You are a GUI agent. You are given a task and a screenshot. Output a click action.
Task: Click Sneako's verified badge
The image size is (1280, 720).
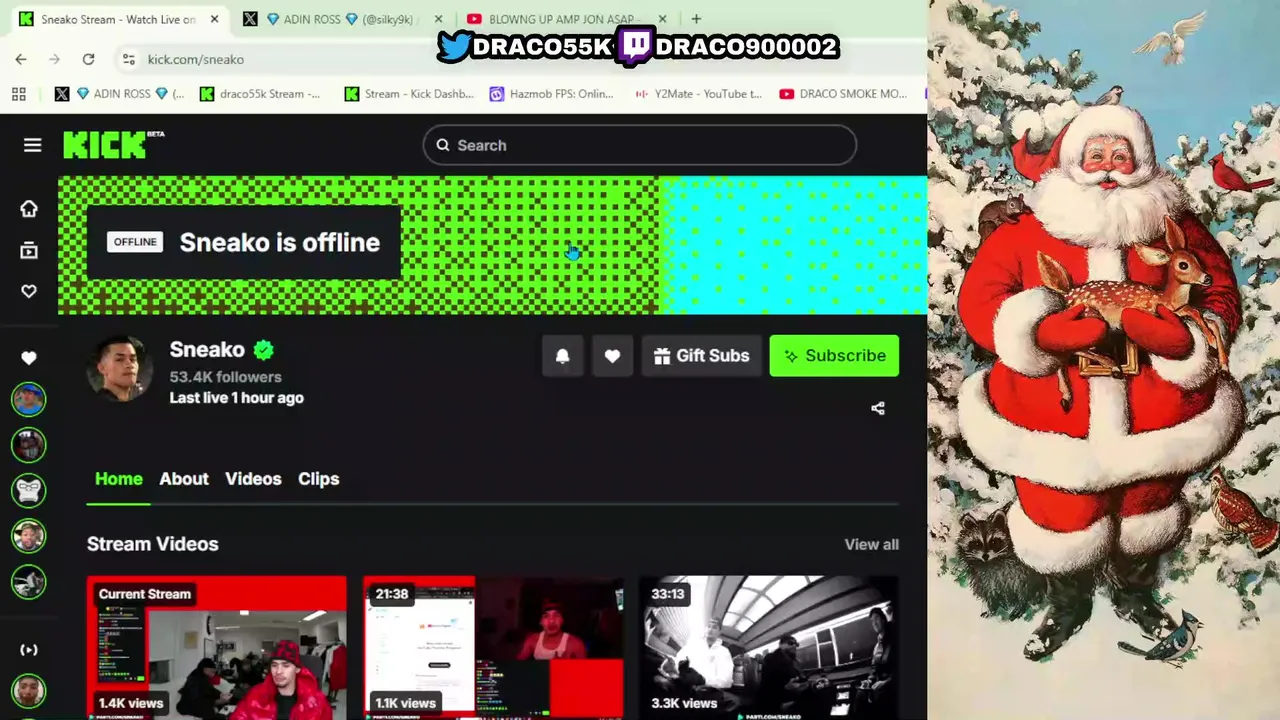[264, 350]
